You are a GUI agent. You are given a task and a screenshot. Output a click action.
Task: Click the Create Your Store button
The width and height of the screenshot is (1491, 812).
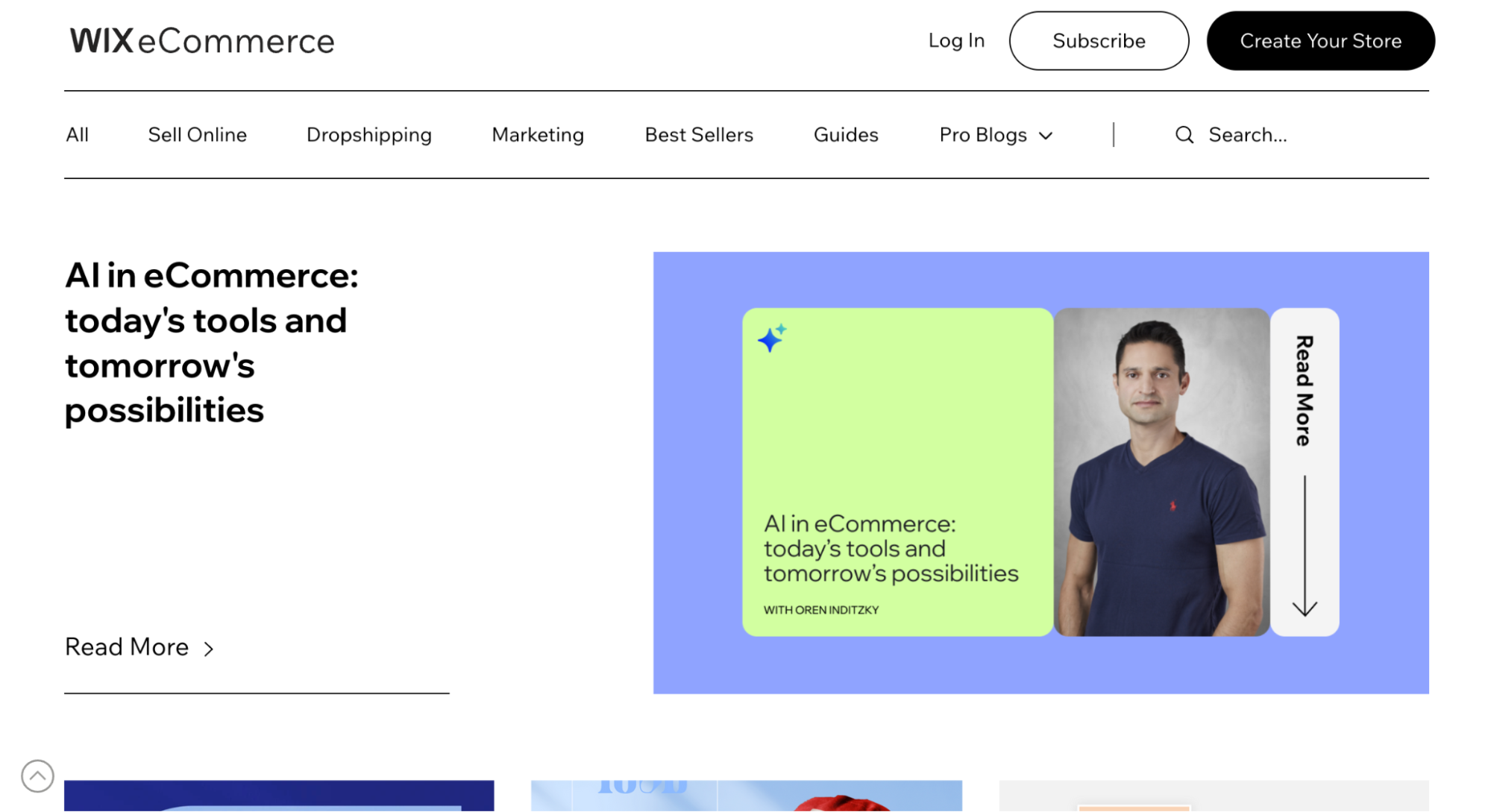point(1320,41)
